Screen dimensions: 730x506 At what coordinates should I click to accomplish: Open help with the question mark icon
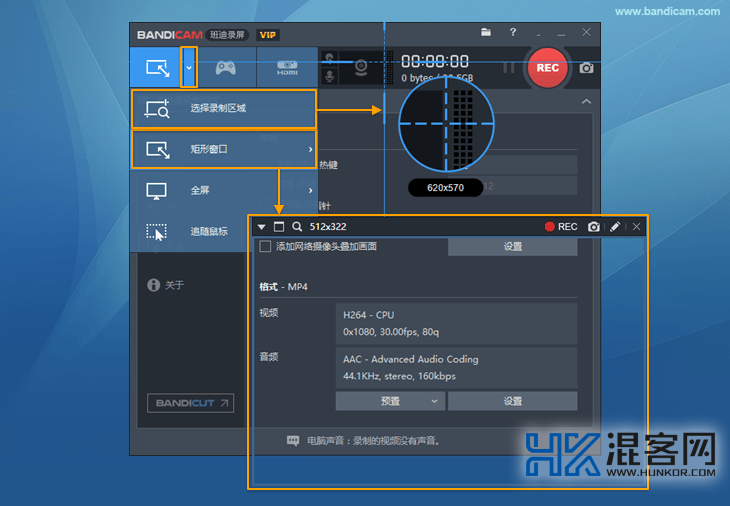[x=513, y=32]
